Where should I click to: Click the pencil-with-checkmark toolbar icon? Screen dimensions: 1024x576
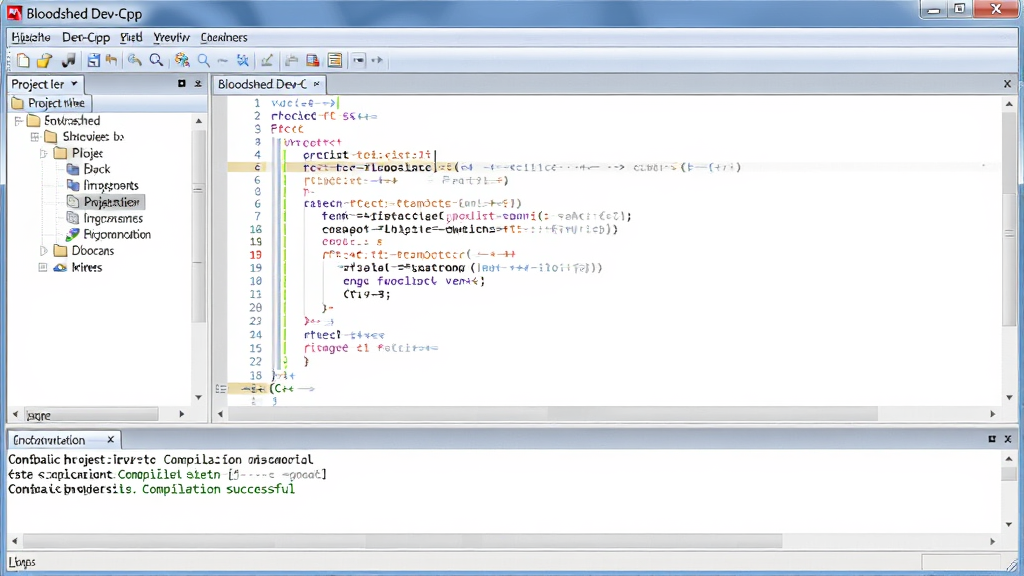pos(266,61)
